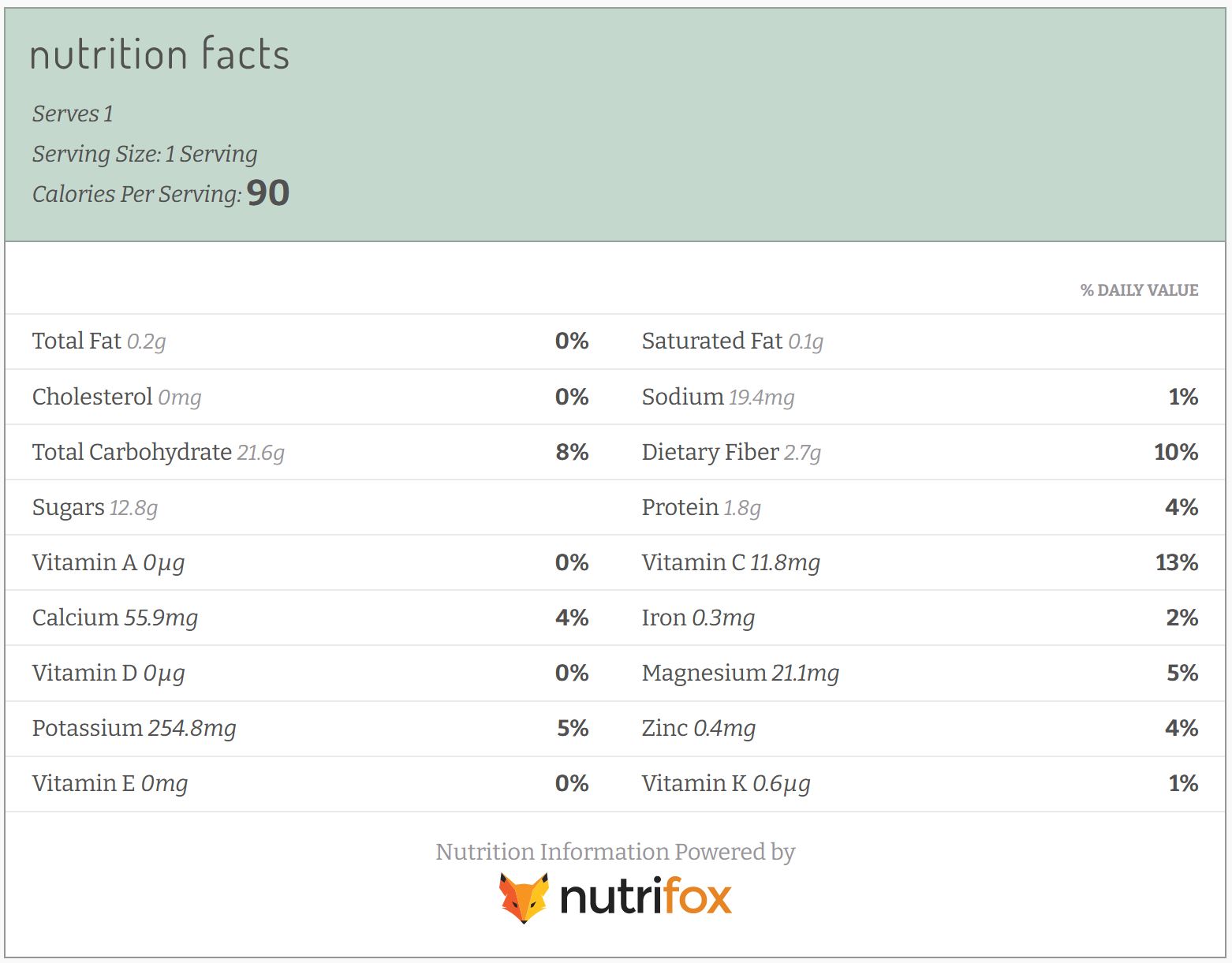Screen dimensions: 1232x963
Task: Select the Protein 1.8g entry
Action: pyautogui.click(x=701, y=507)
